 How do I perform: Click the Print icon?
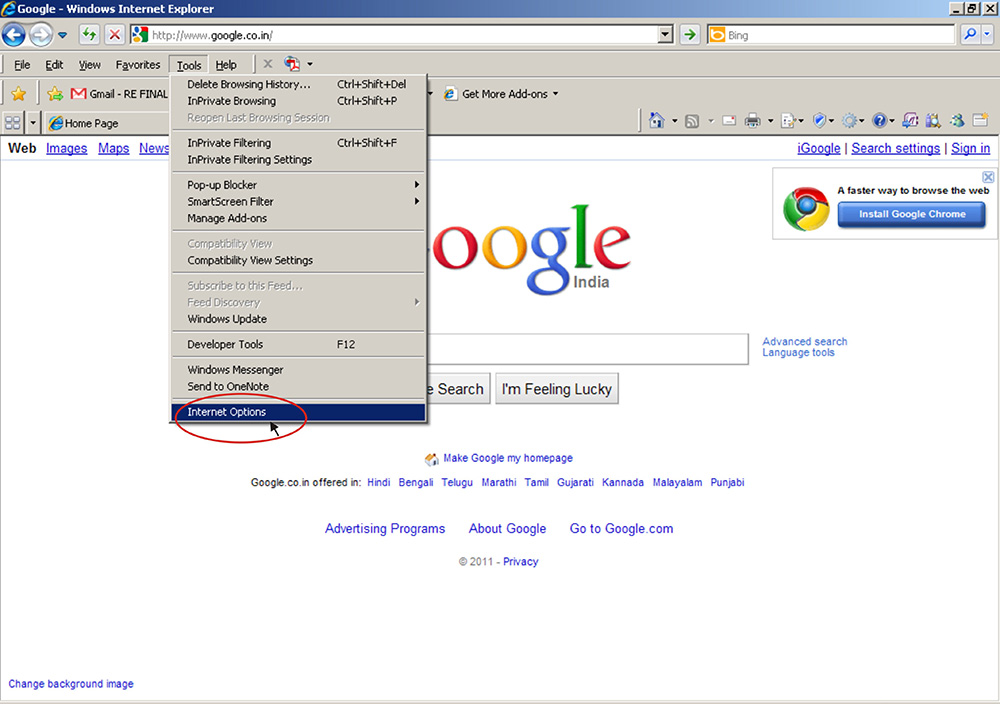(x=753, y=121)
